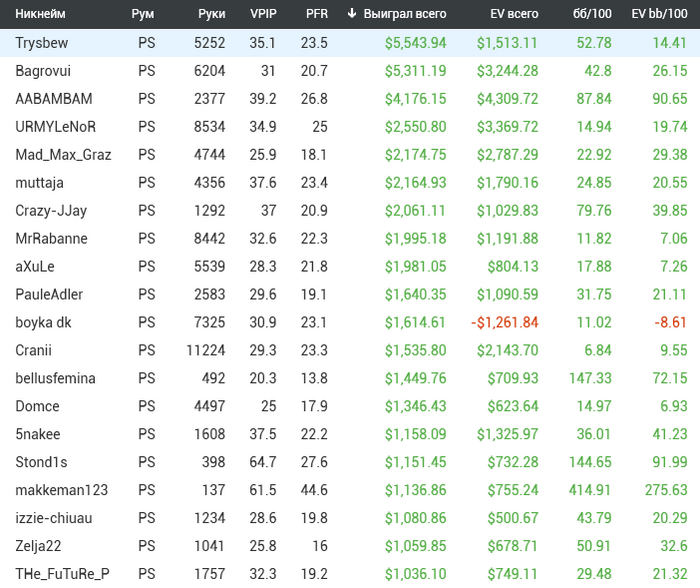Select player MrRabanne nickname

(x=51, y=238)
